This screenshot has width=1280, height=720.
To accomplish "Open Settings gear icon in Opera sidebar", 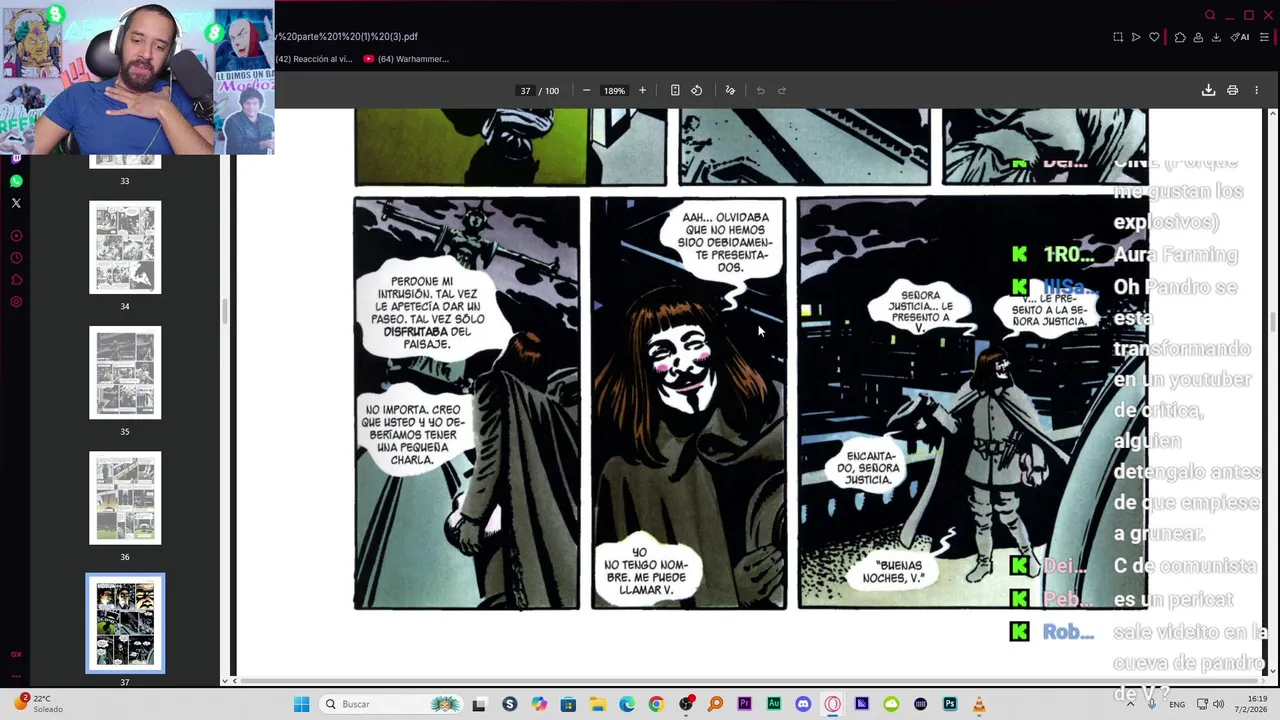I will 16,302.
